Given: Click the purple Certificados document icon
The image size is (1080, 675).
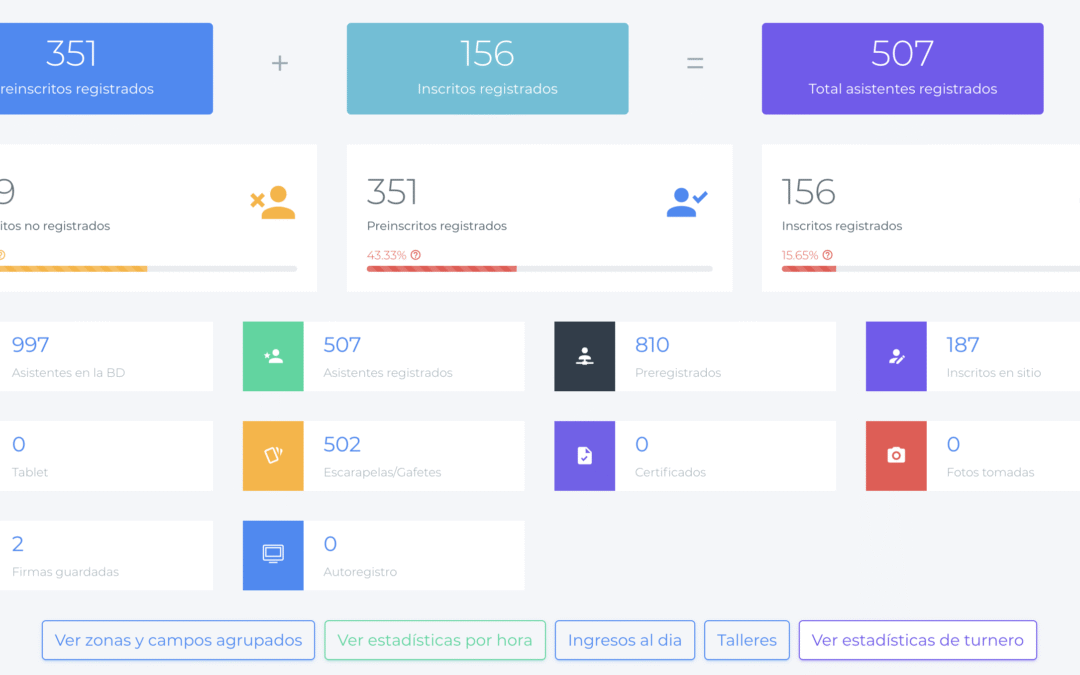Looking at the screenshot, I should (584, 456).
